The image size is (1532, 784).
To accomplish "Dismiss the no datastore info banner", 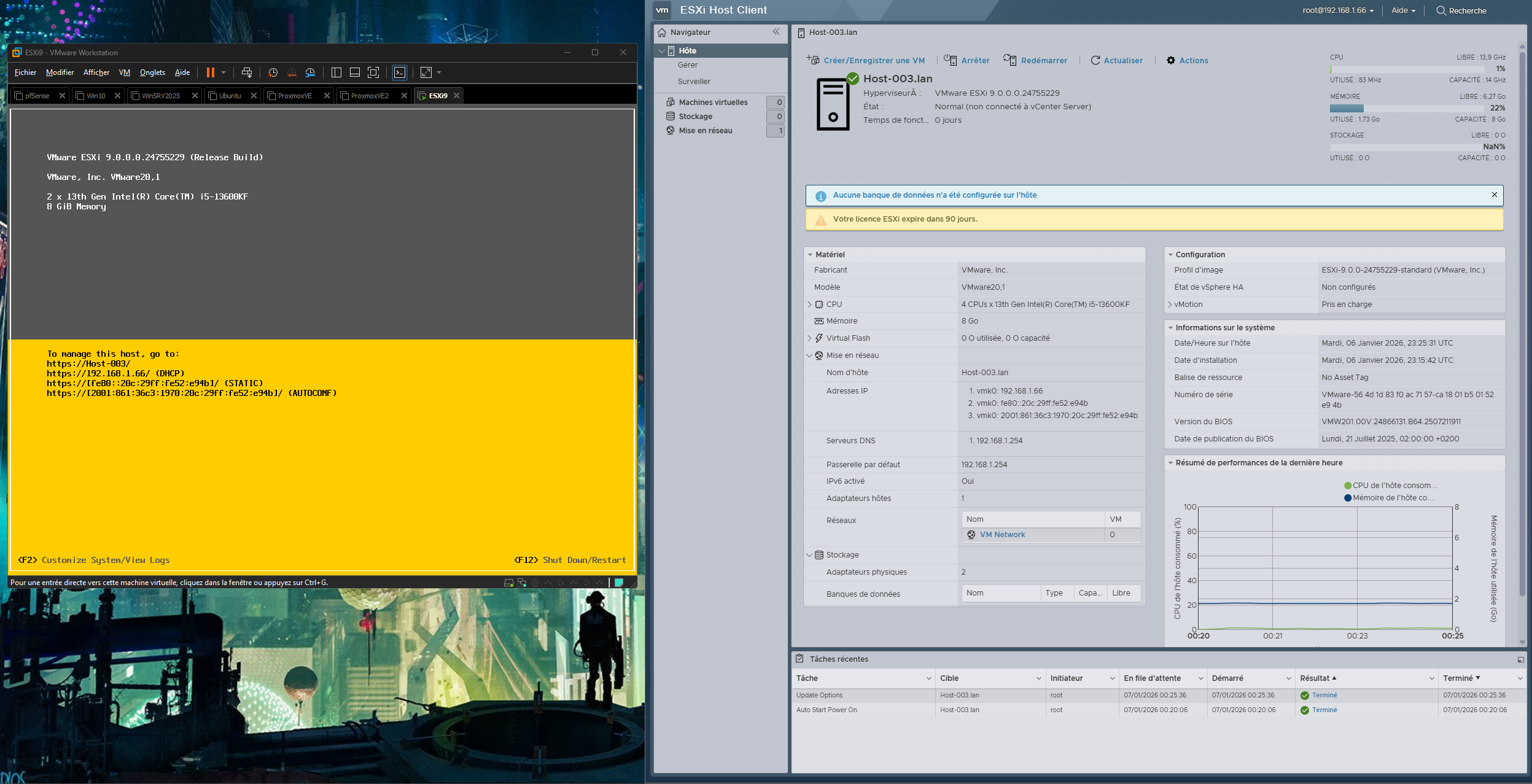I will [x=1495, y=195].
